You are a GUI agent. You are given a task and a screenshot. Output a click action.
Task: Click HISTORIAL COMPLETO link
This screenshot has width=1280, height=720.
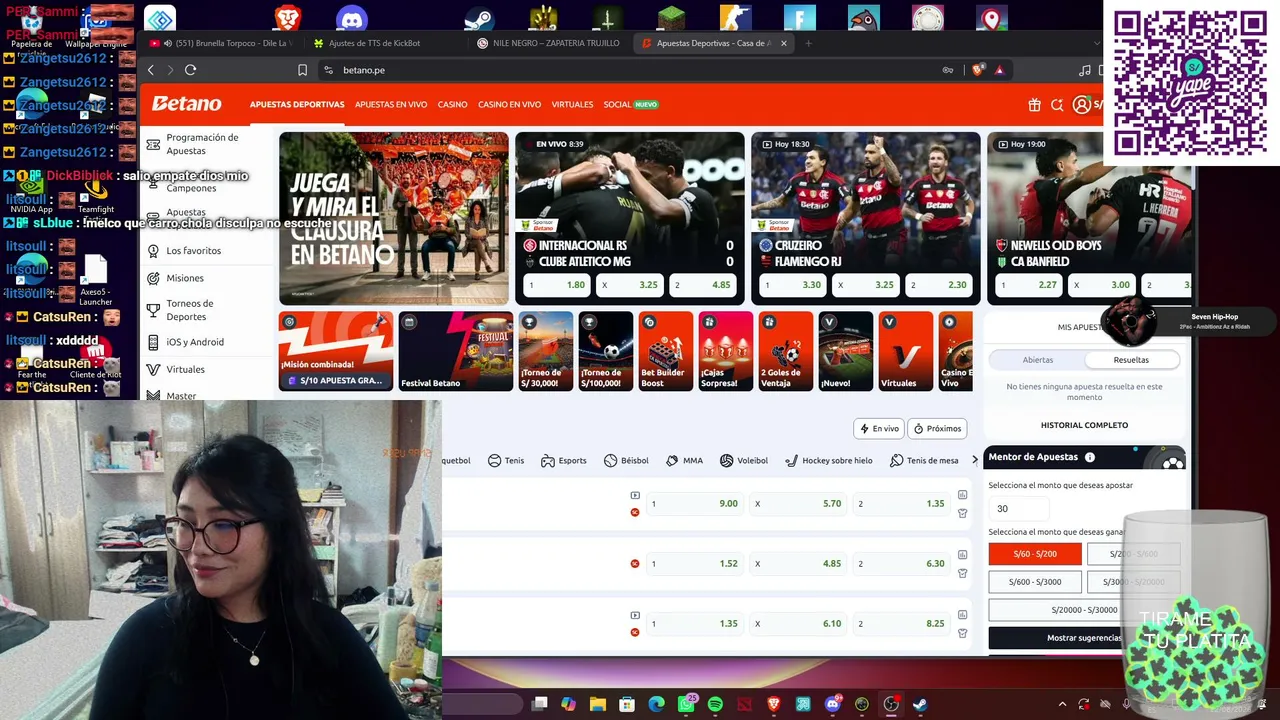click(1084, 425)
